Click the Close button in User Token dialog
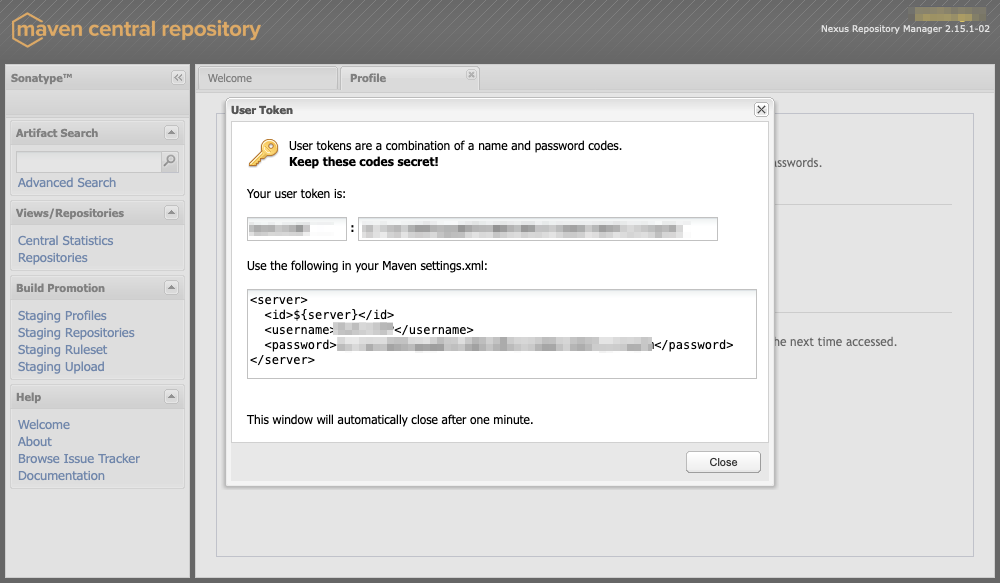The image size is (1000, 583). [x=723, y=462]
